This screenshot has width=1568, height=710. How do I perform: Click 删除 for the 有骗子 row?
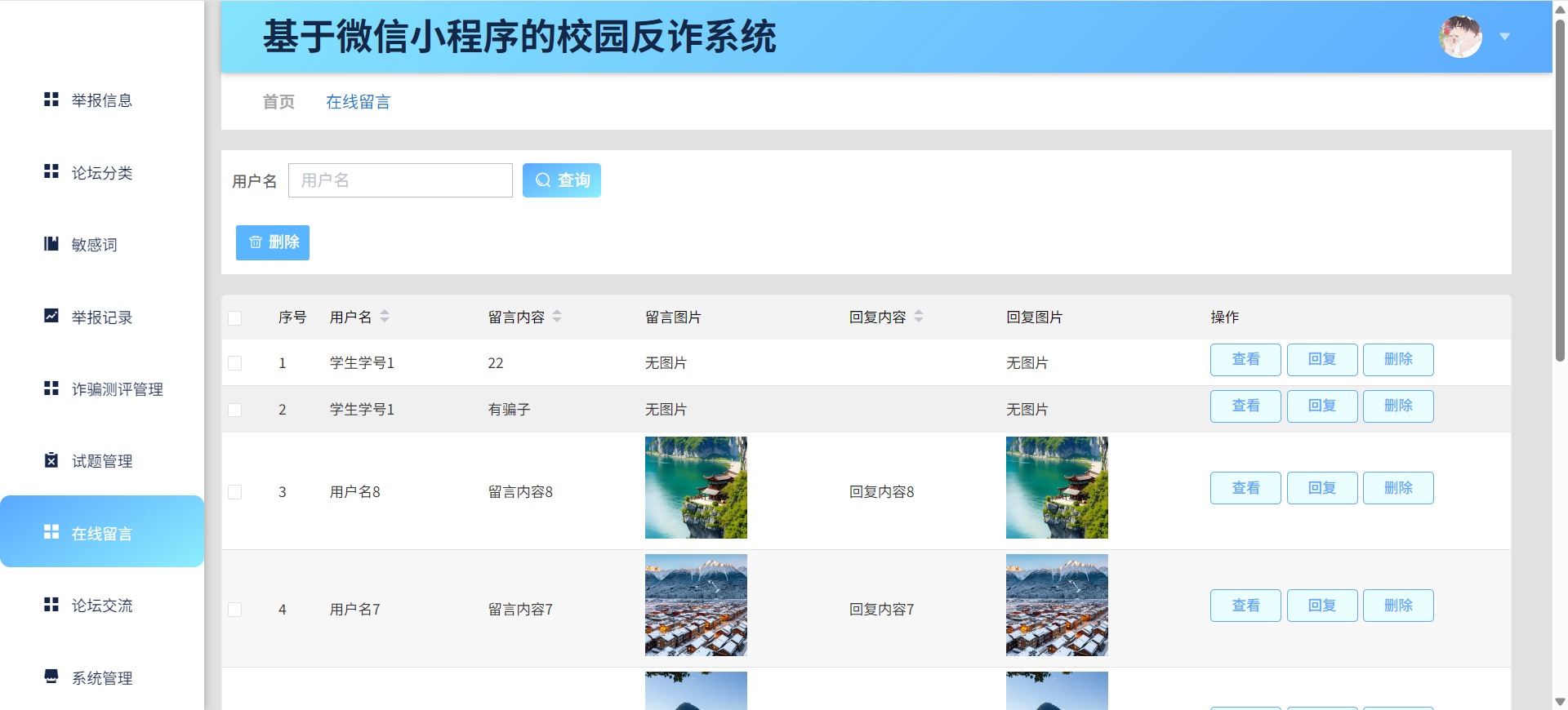[1398, 406]
